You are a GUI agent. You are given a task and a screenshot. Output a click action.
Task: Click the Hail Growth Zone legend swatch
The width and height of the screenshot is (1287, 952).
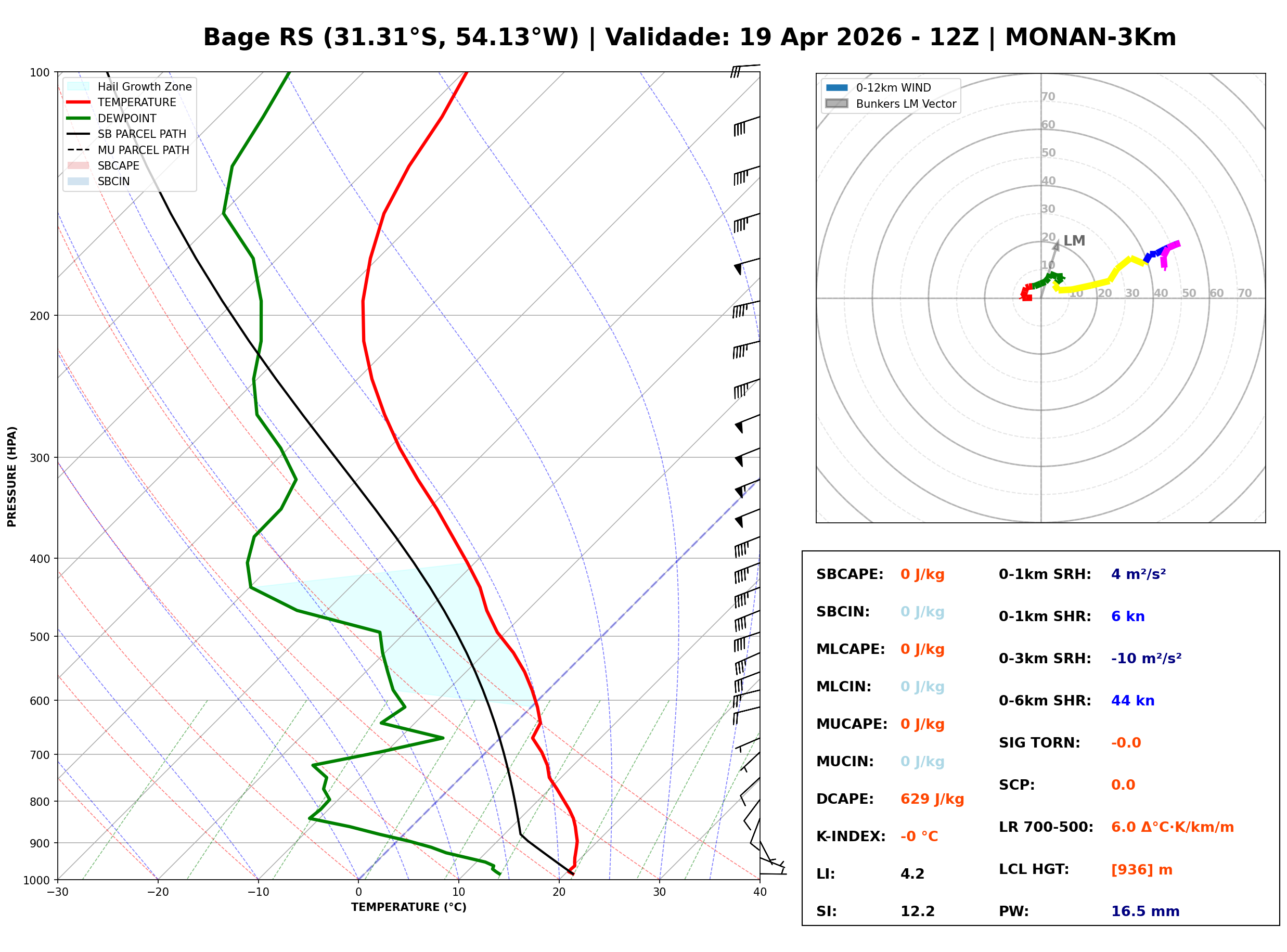coord(79,86)
